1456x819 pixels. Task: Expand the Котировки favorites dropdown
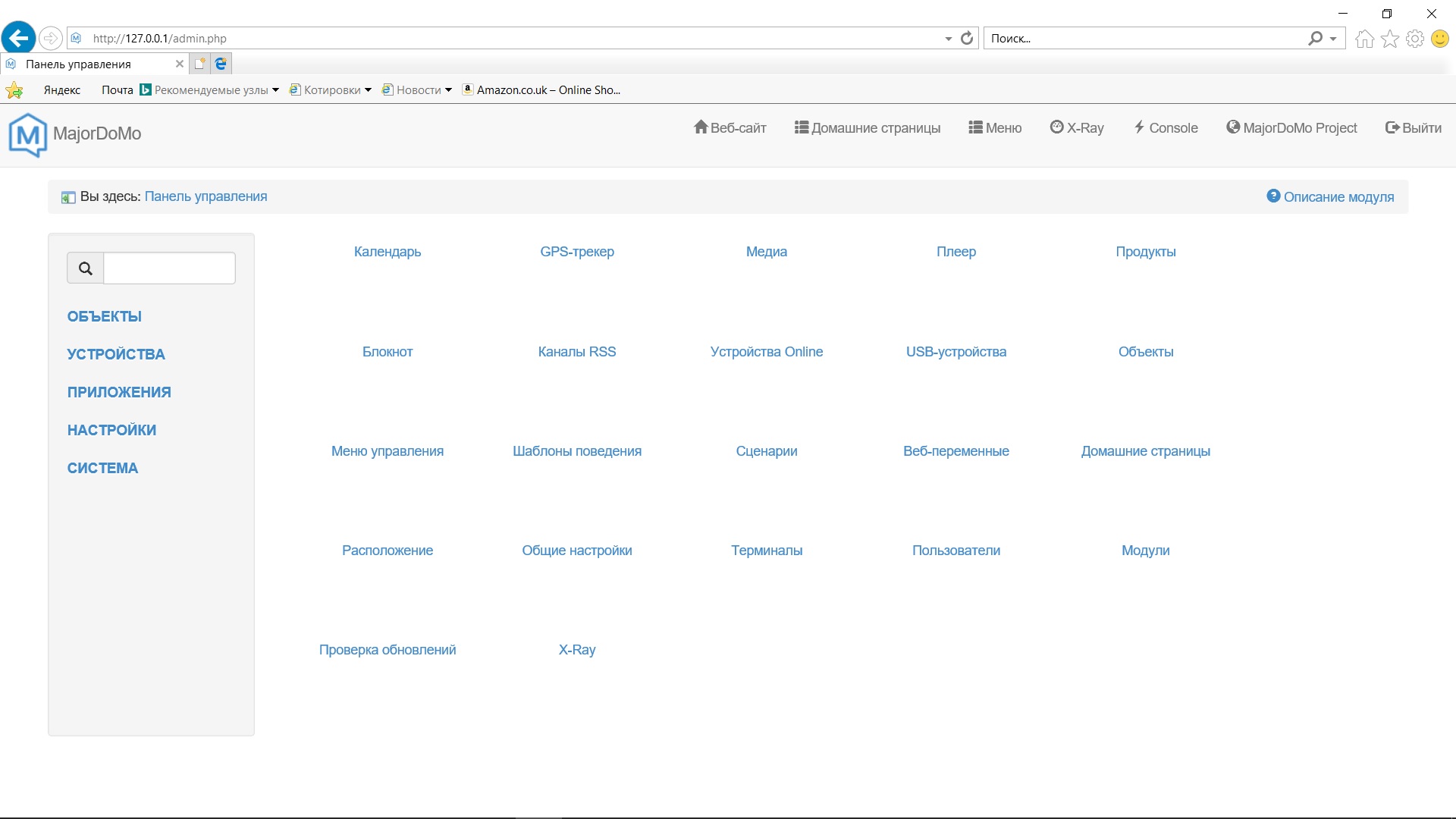pos(368,90)
